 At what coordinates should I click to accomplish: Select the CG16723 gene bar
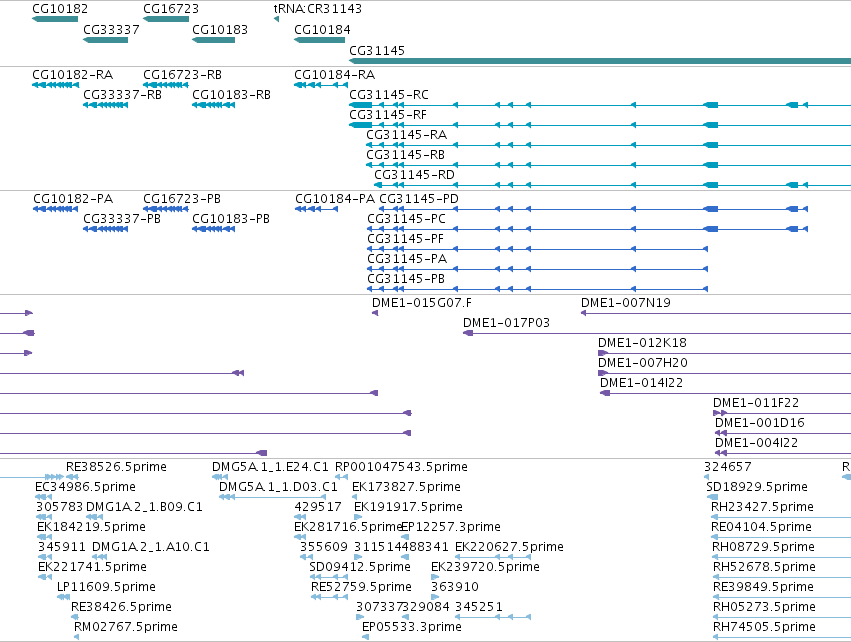166,19
